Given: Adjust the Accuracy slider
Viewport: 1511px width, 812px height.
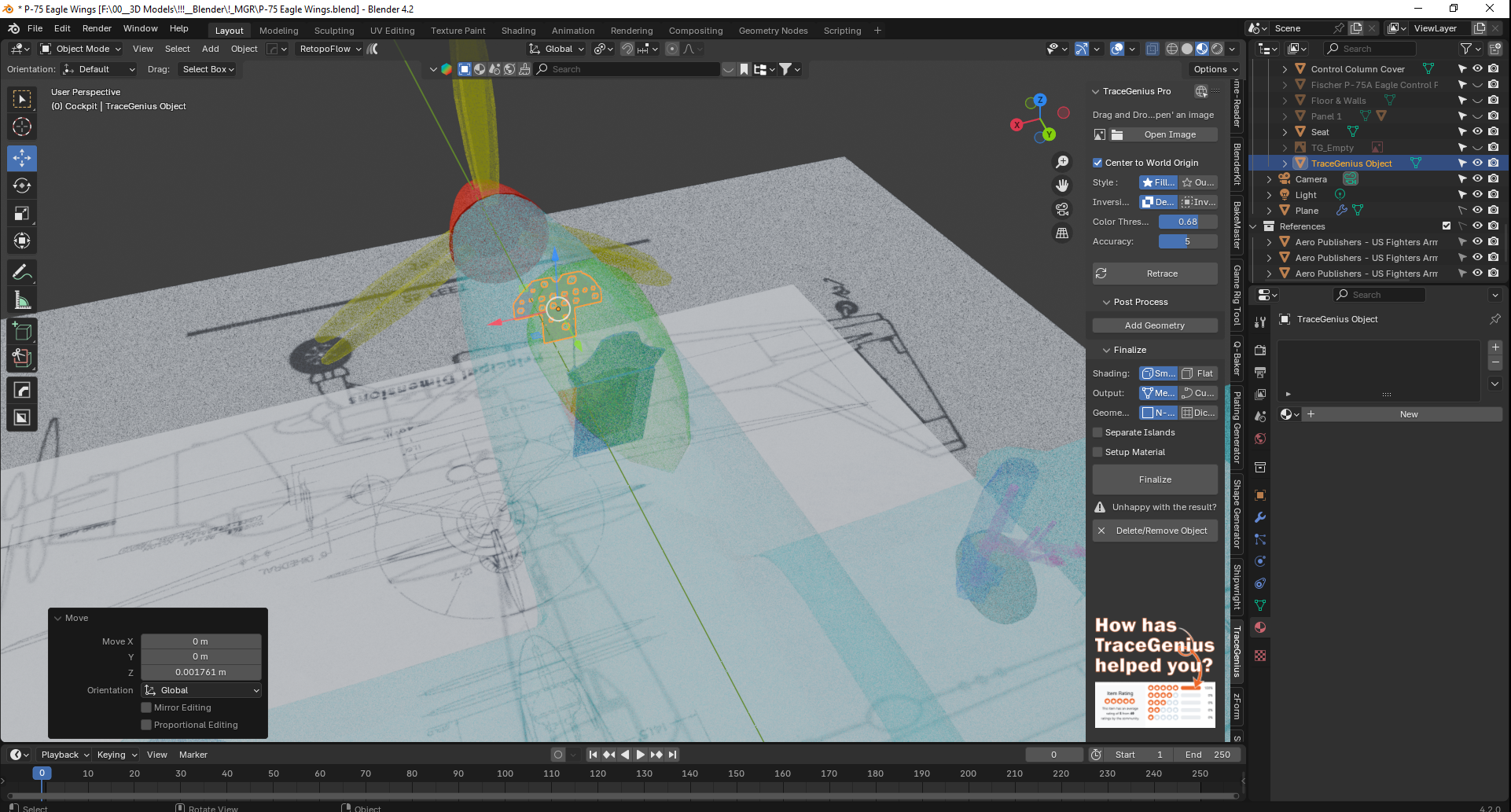Looking at the screenshot, I should [1188, 241].
